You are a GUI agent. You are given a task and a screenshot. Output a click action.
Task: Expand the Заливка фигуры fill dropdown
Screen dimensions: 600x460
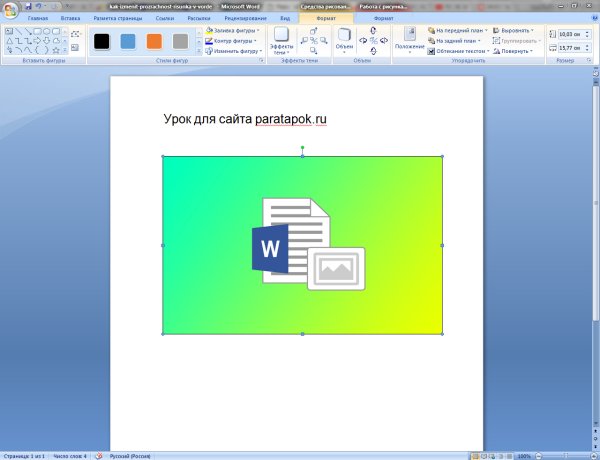coord(258,31)
